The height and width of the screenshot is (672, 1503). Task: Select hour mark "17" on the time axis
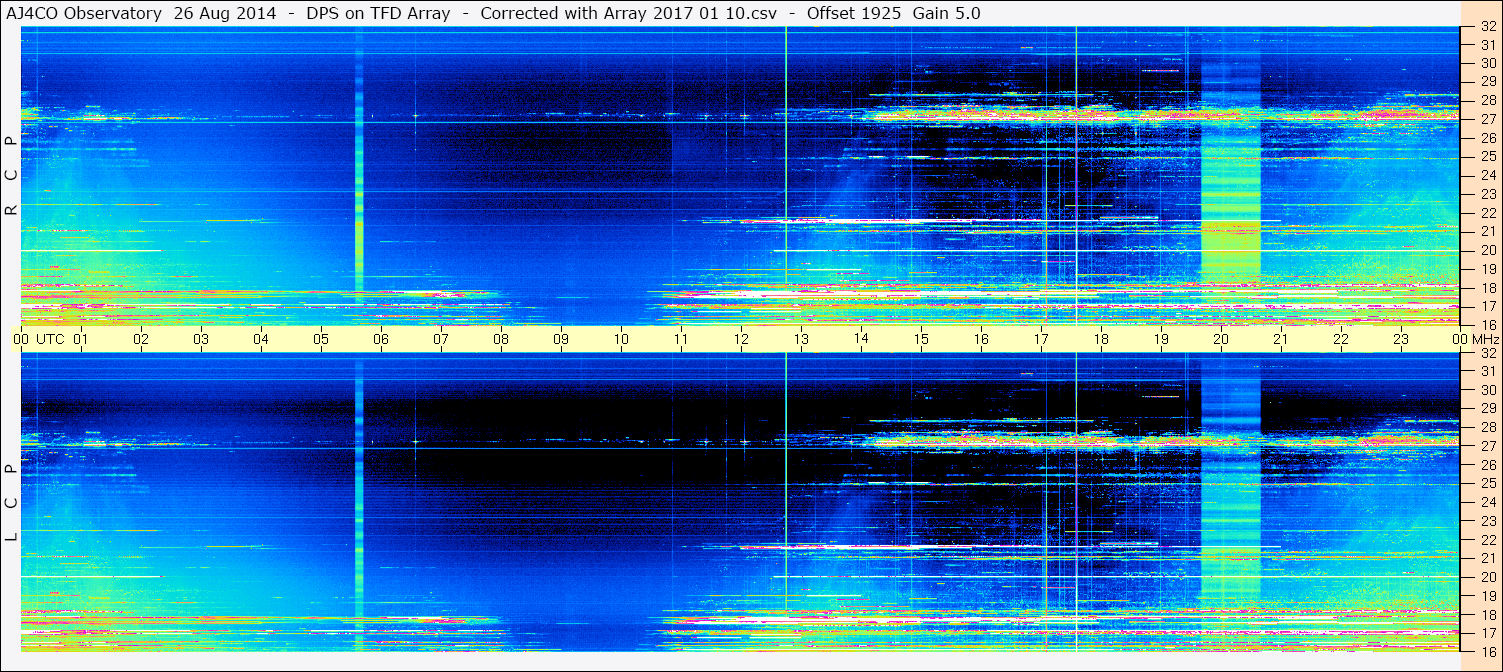pyautogui.click(x=1041, y=339)
